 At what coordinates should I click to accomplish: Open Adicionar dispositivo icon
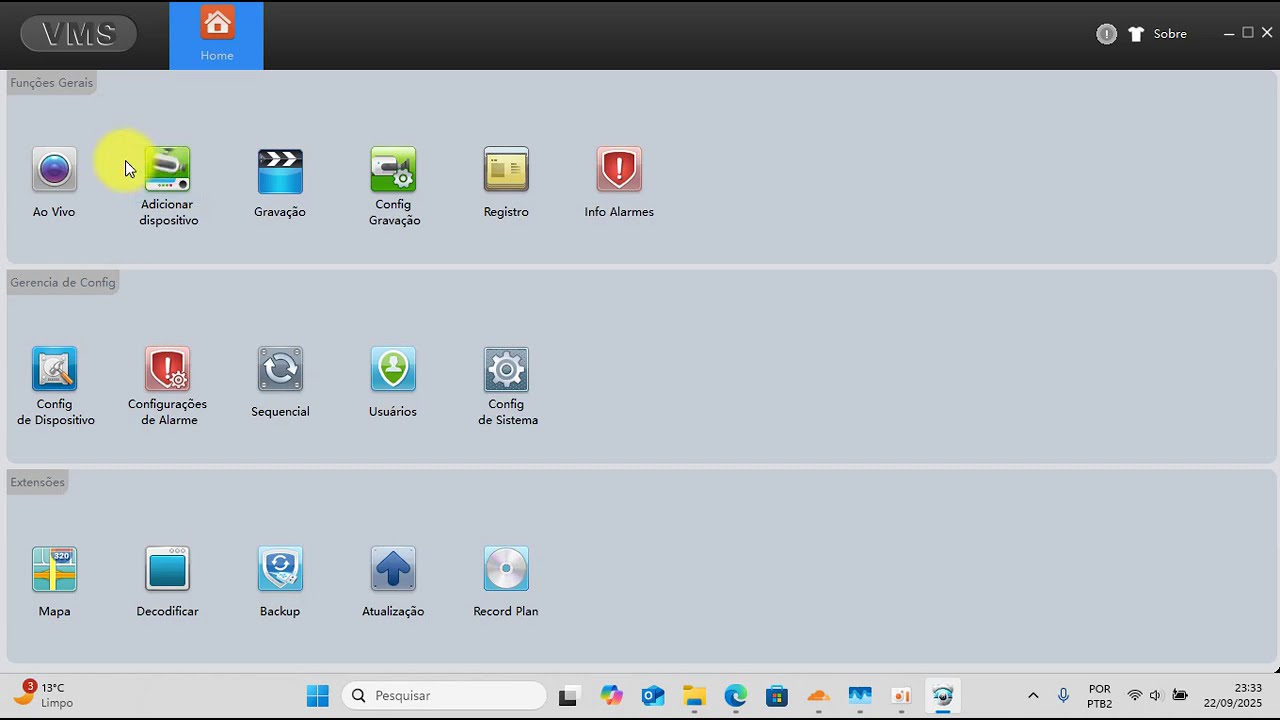point(167,170)
